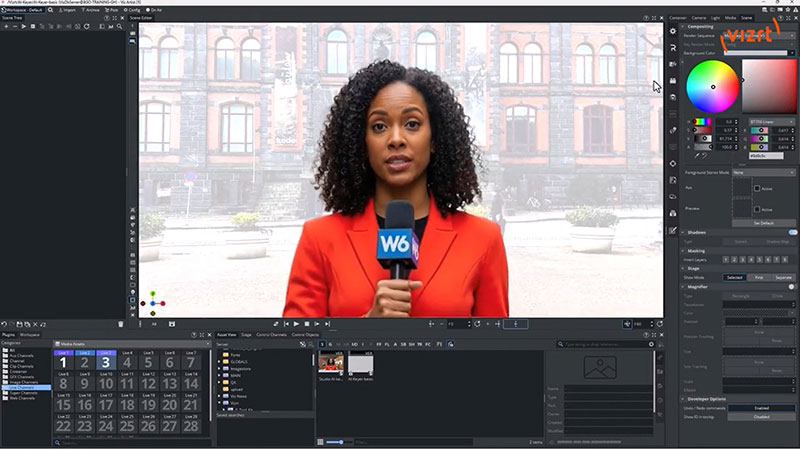Stop the scene animation

(x=307, y=324)
